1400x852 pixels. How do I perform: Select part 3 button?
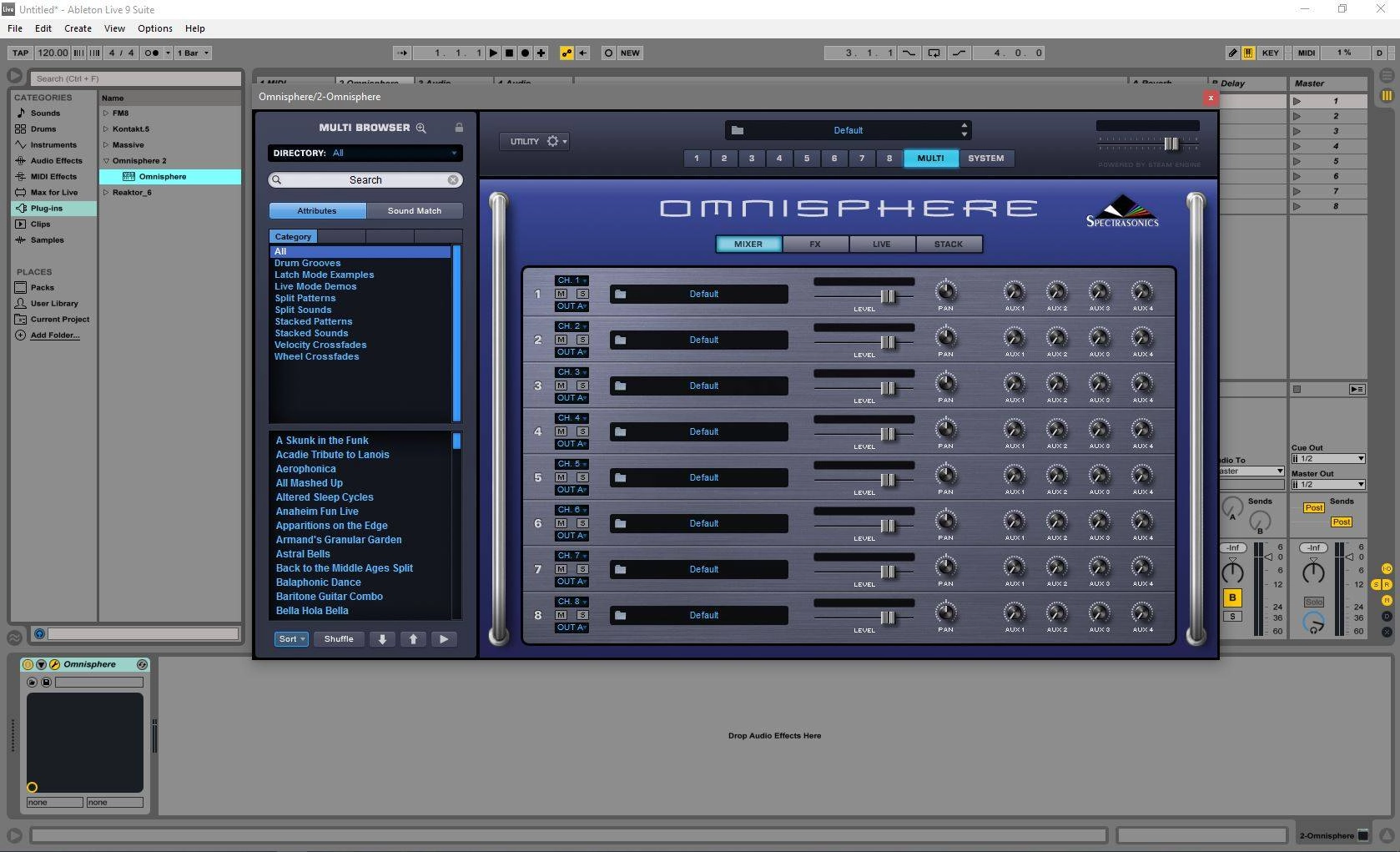[752, 158]
